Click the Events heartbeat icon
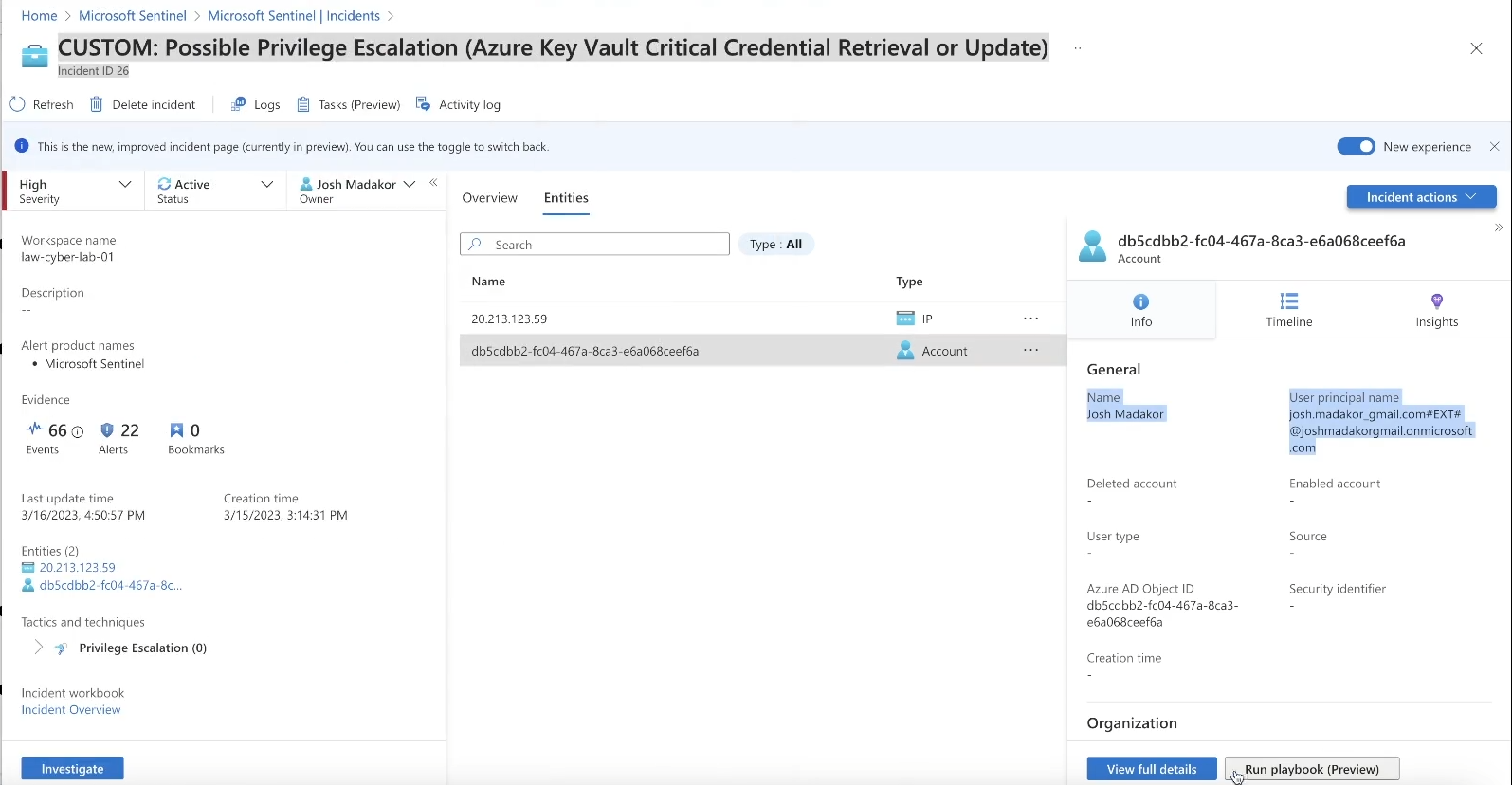This screenshot has height=785, width=1512. click(x=35, y=429)
